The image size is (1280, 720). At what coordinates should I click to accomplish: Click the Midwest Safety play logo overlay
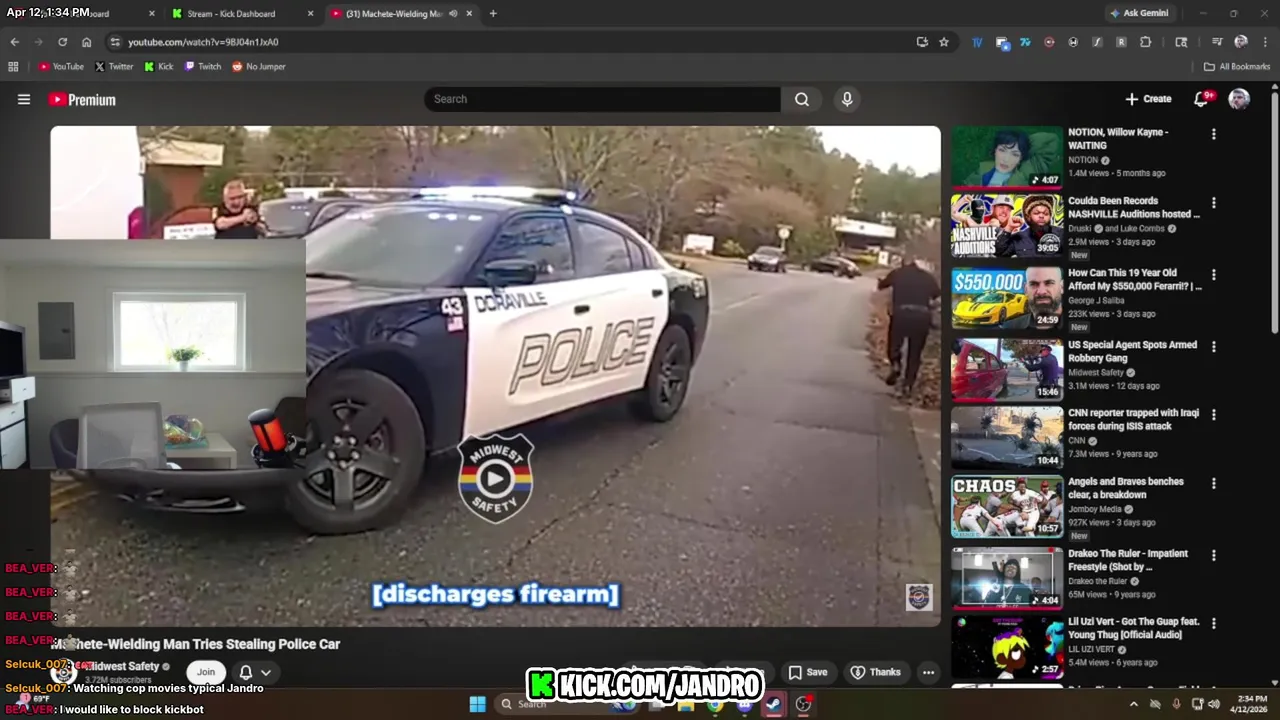pos(495,478)
